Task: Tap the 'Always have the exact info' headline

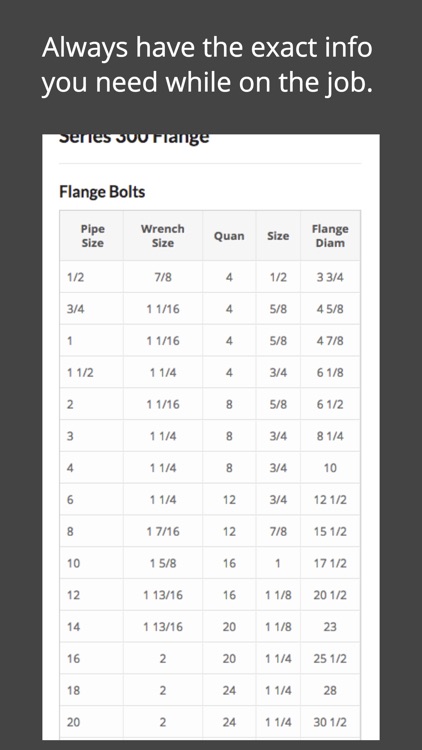Action: click(x=207, y=48)
